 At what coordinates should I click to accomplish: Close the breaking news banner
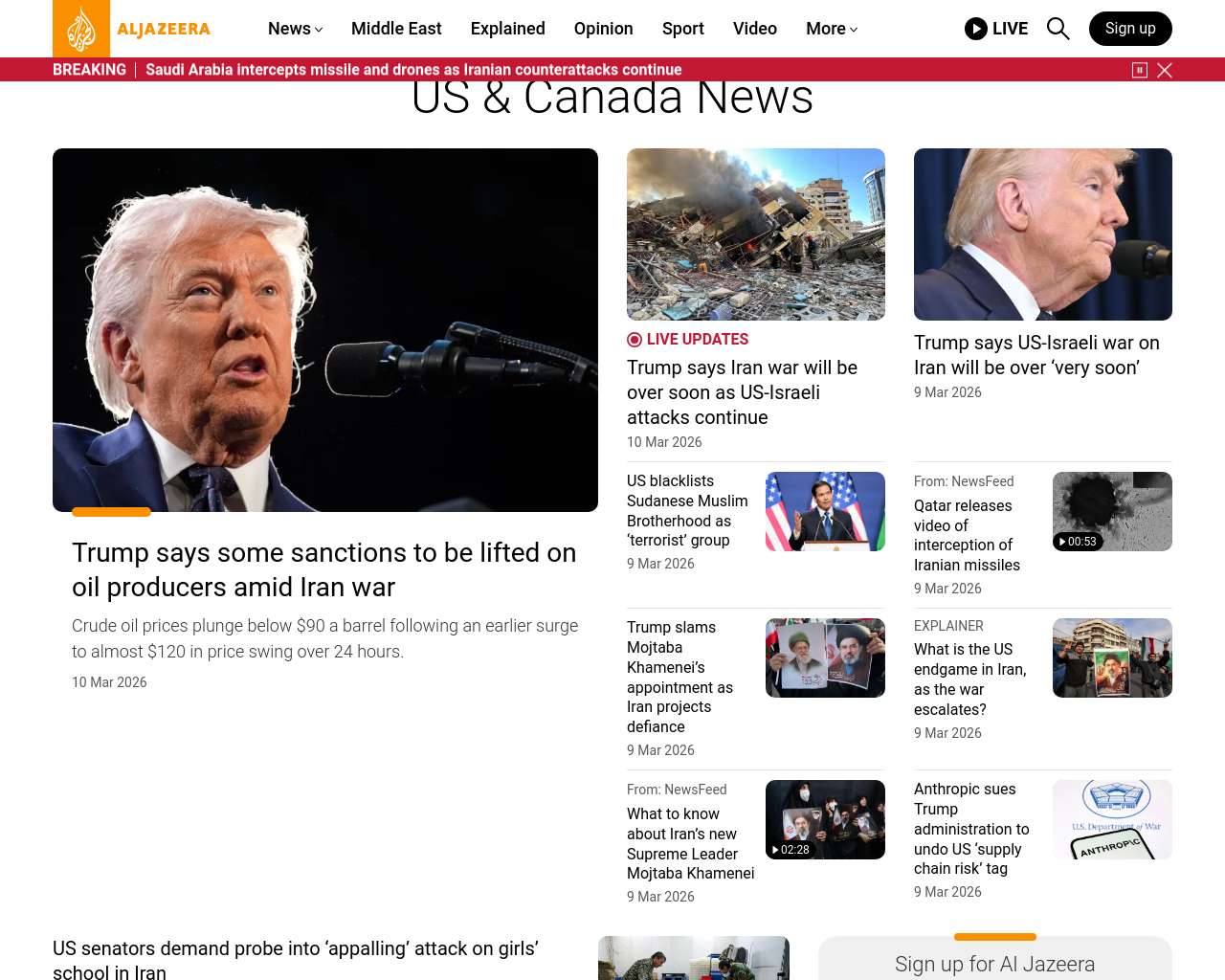coord(1165,70)
